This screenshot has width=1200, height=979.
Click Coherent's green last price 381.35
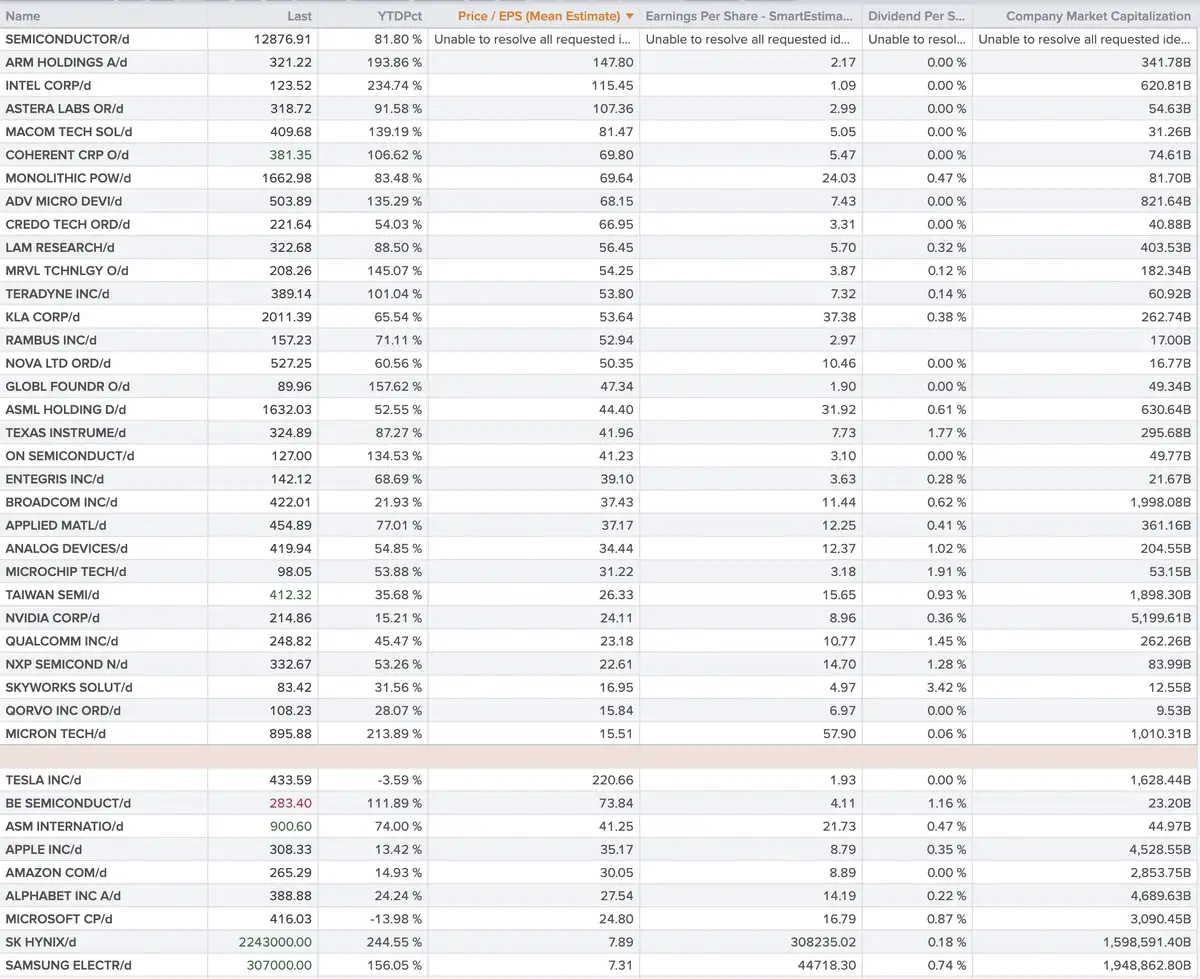click(292, 155)
